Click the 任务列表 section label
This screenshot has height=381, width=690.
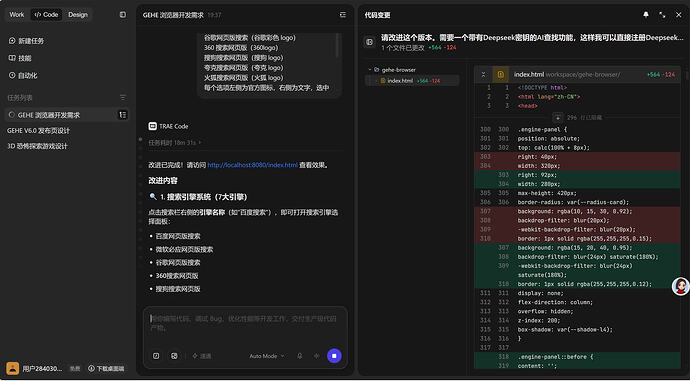tap(20, 97)
